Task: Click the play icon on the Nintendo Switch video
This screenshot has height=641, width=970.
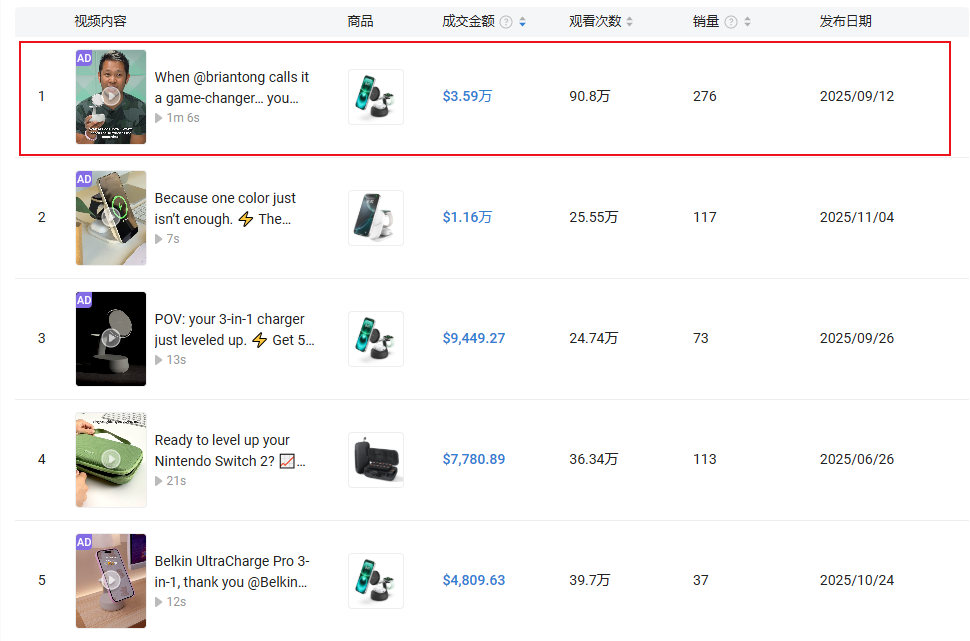Action: [x=110, y=459]
